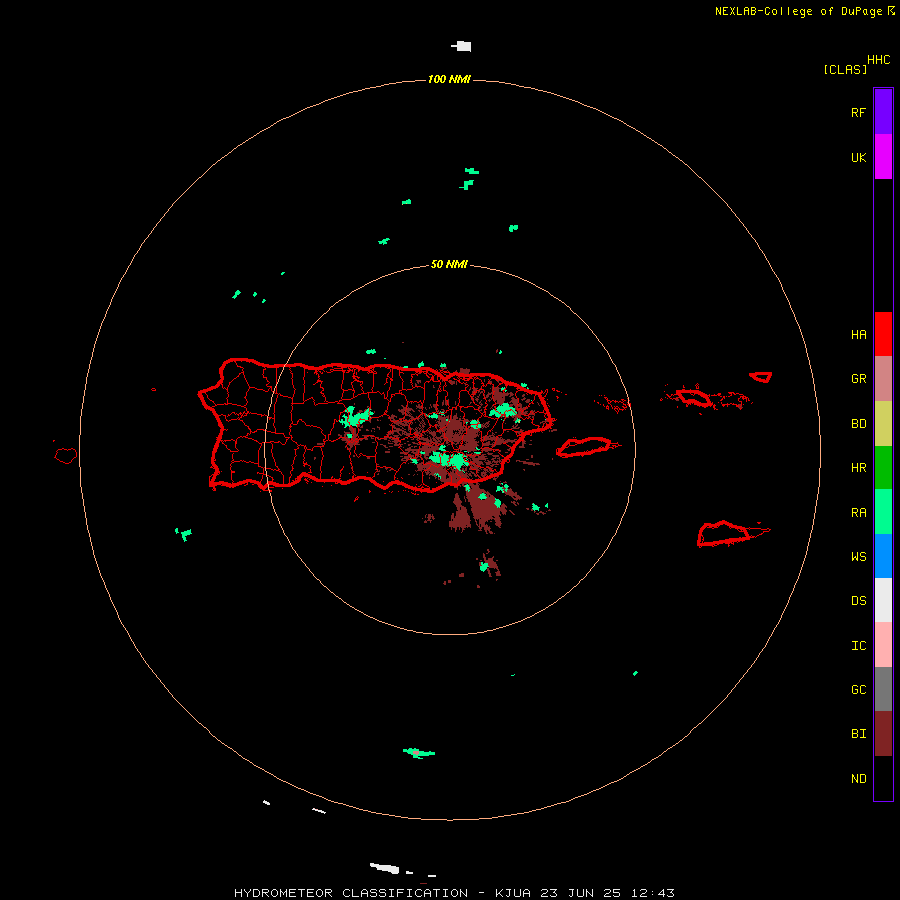The height and width of the screenshot is (900, 900).
Task: Click the BD legend label text
Action: [x=858, y=424]
